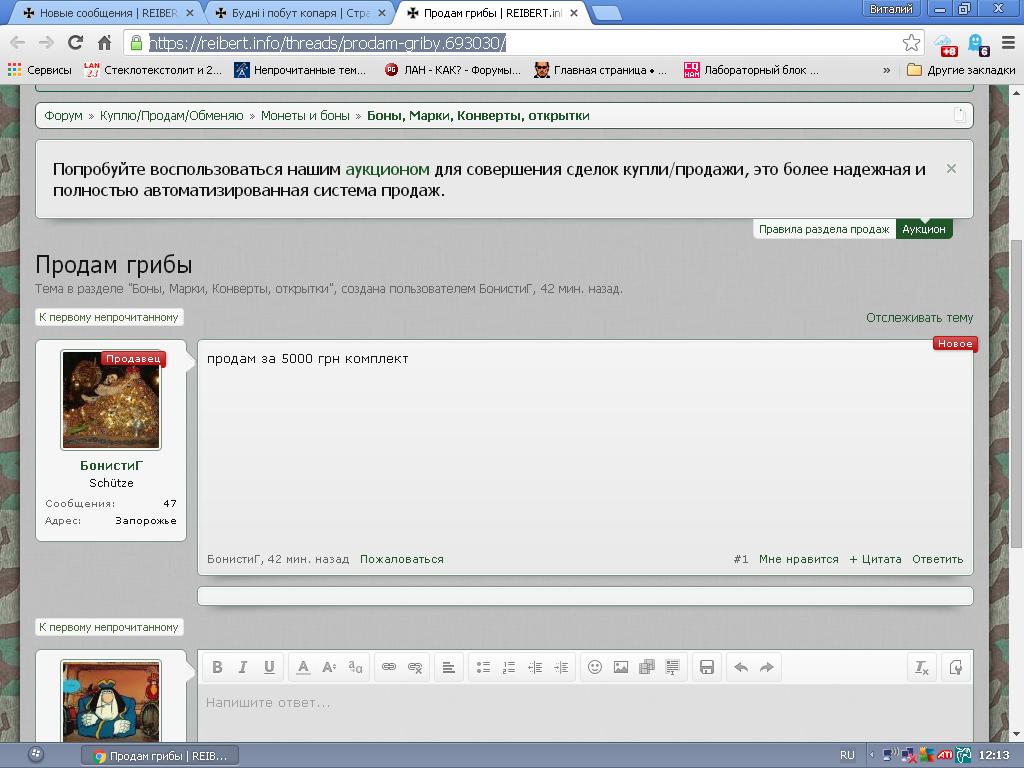Insert an unordered bullet list

click(483, 667)
